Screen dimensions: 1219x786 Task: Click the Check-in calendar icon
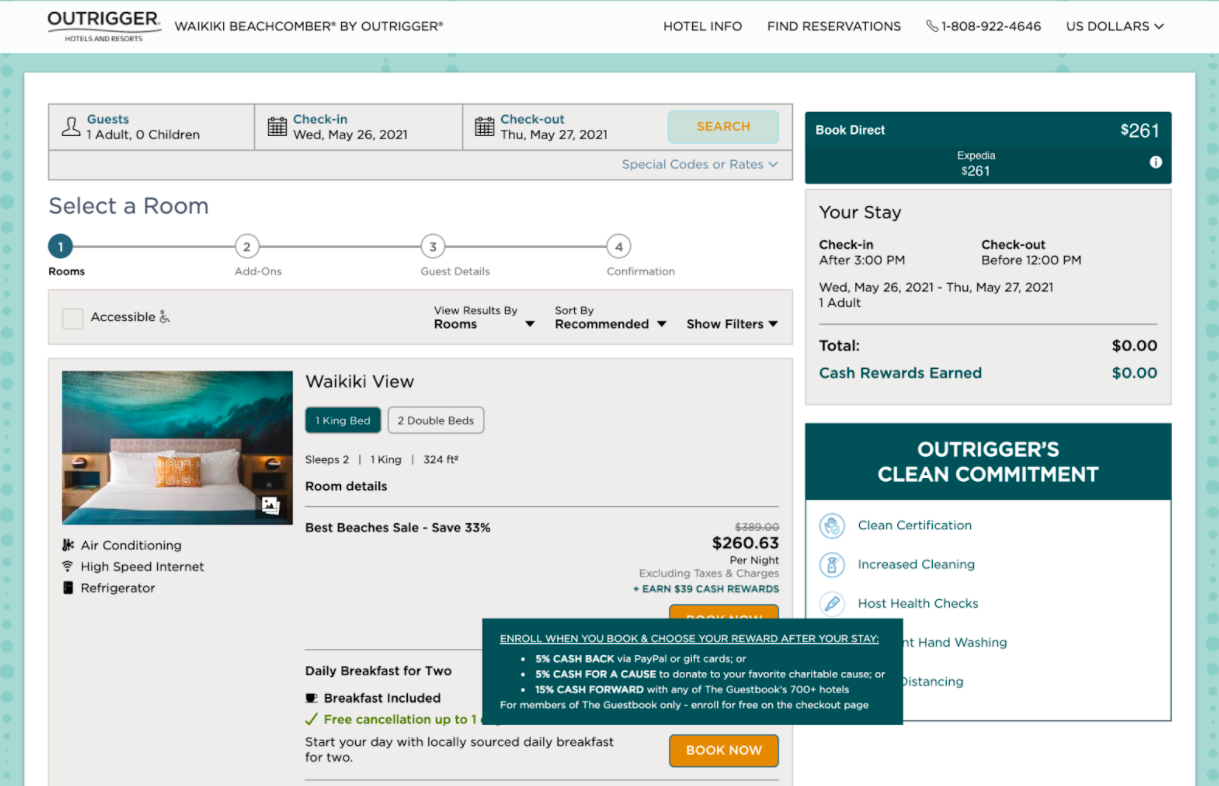(277, 127)
